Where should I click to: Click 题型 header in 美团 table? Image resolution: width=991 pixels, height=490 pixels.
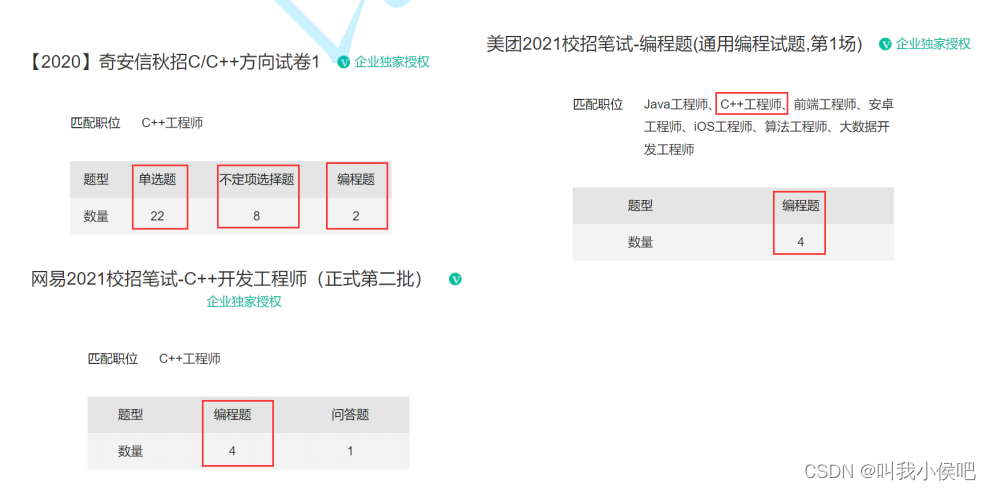tap(640, 205)
